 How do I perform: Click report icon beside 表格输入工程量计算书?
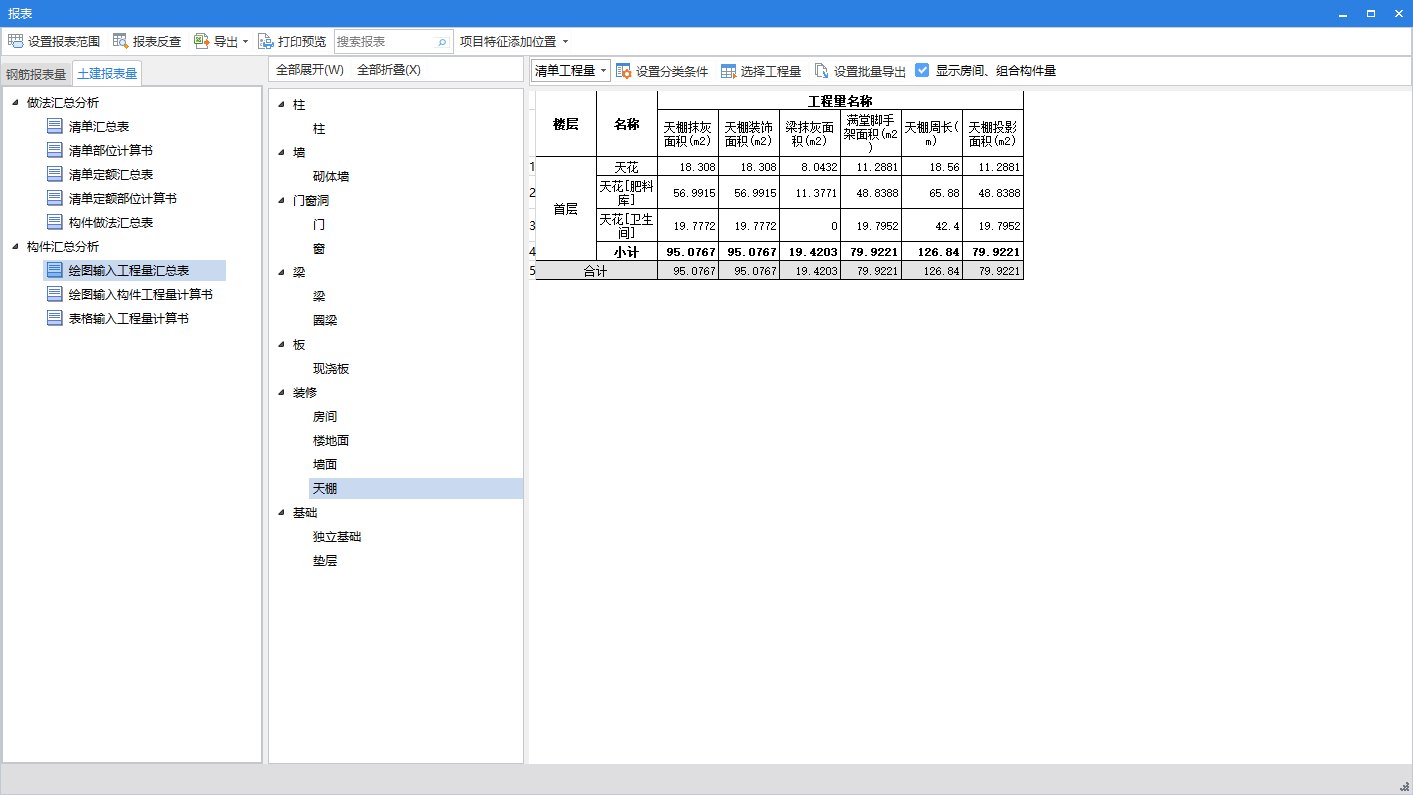point(55,318)
